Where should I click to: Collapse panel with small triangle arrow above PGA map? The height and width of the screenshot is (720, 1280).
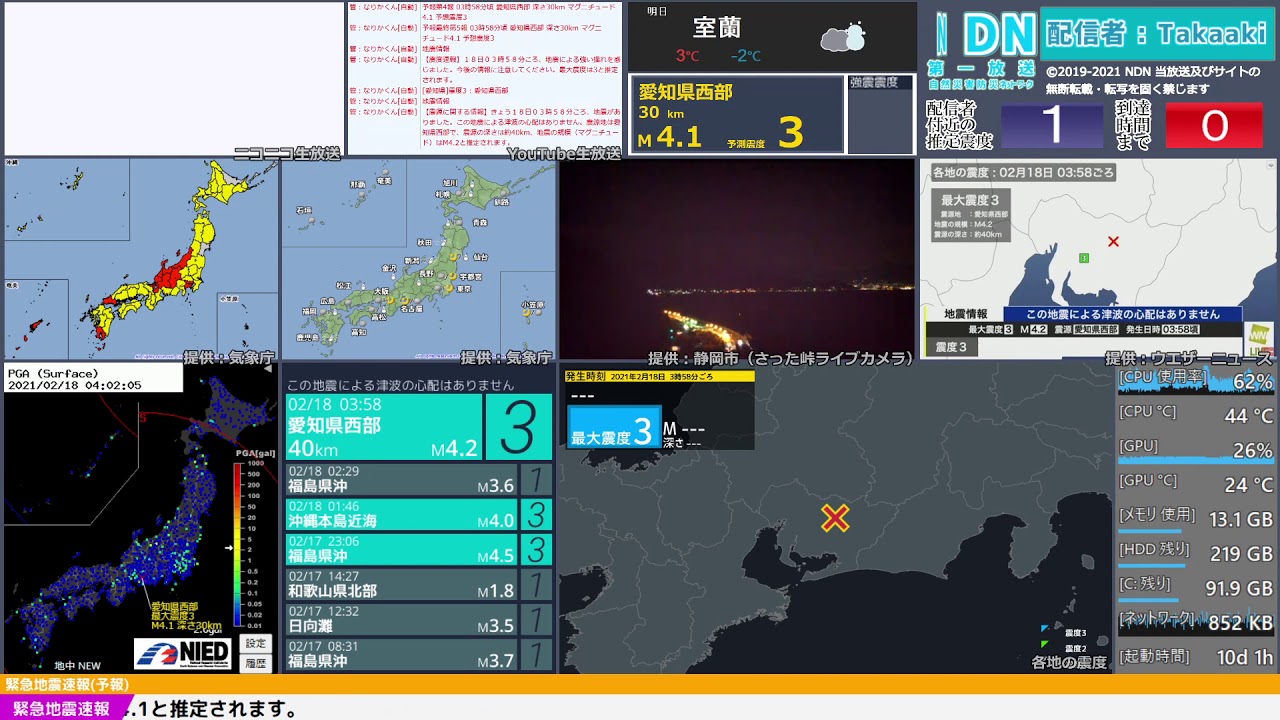[268, 368]
